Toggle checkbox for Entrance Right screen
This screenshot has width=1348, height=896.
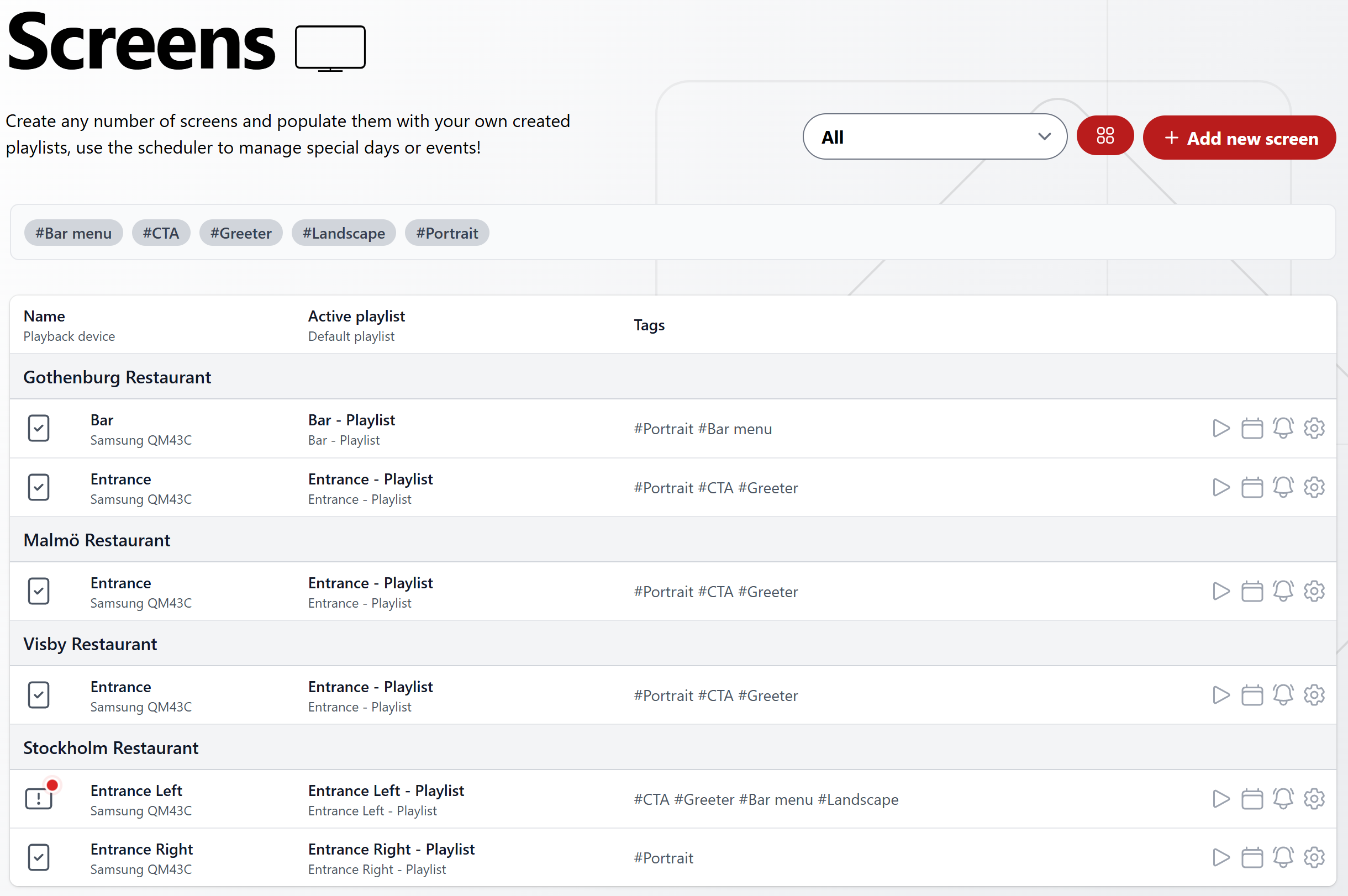tap(38, 857)
